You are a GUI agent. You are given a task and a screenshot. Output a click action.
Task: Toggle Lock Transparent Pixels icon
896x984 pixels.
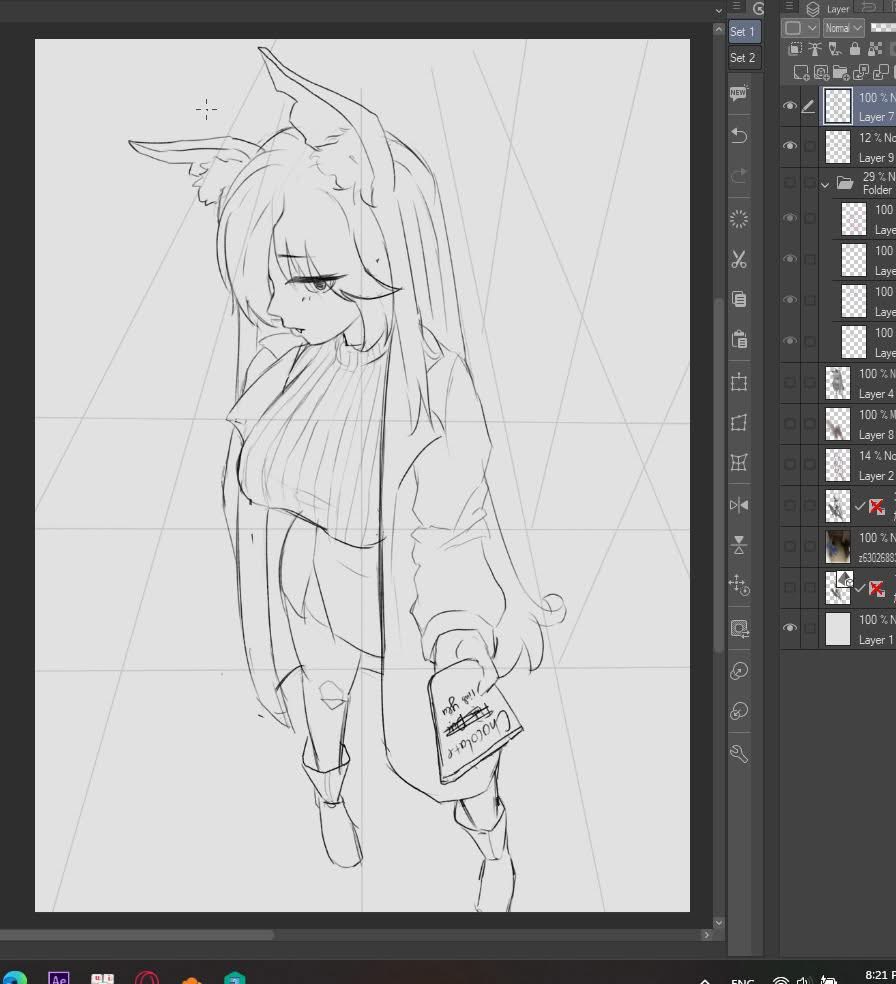tap(875, 49)
